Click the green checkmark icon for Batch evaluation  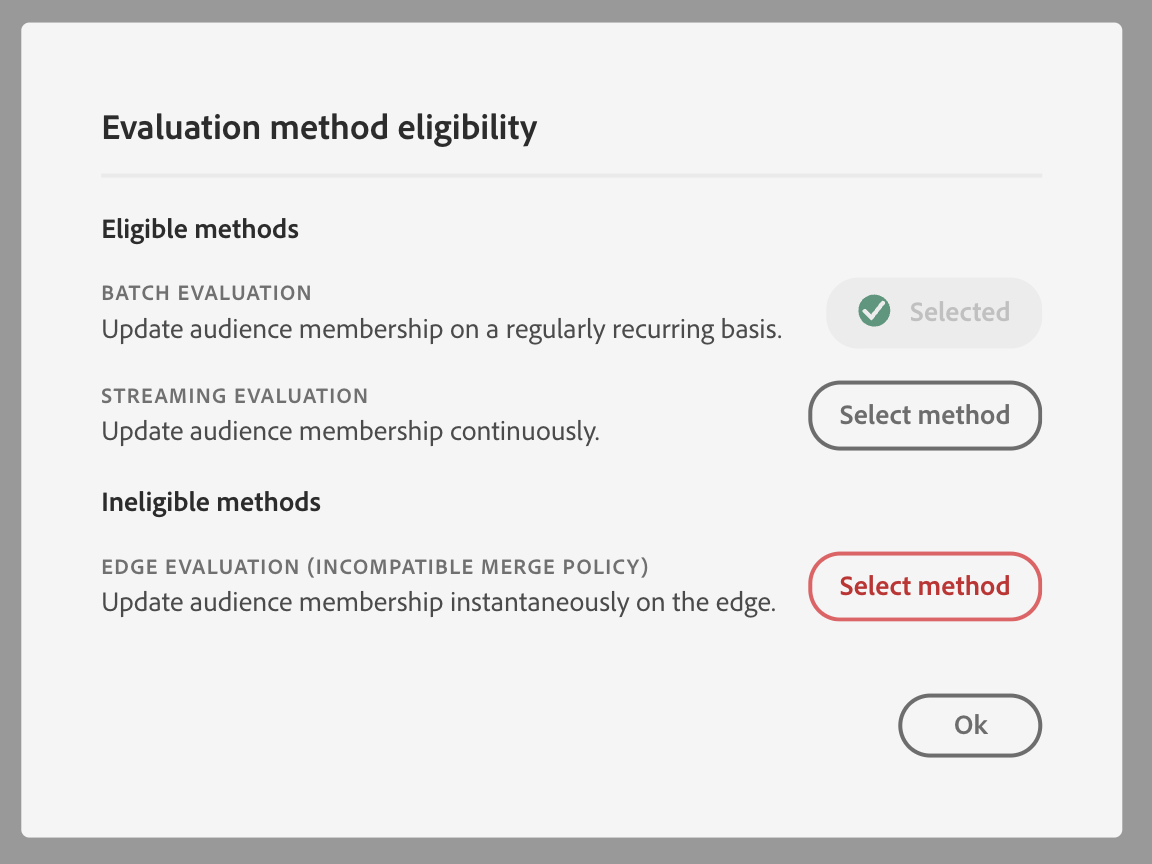(x=874, y=312)
